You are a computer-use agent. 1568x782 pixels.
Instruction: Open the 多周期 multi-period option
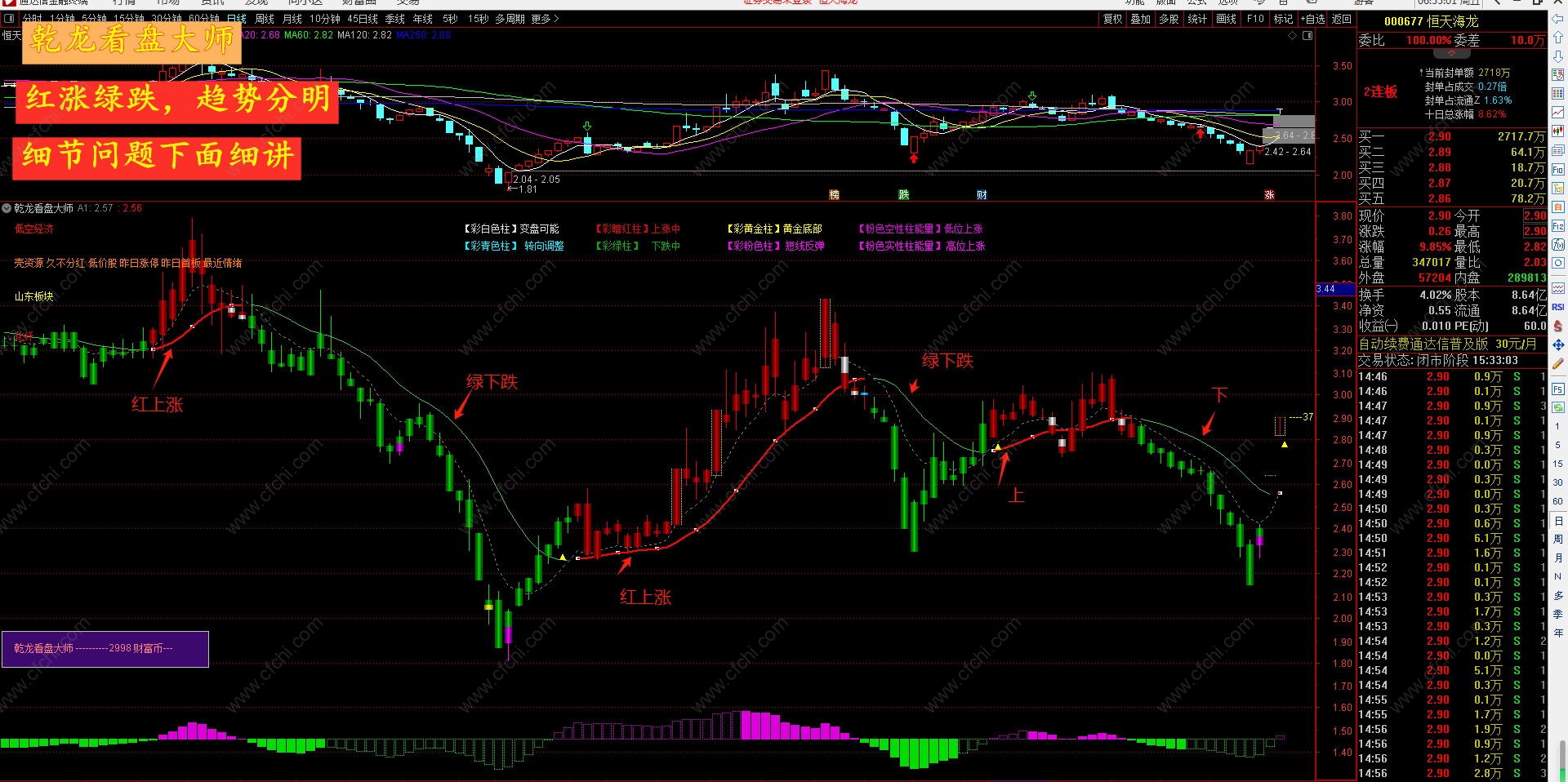click(x=510, y=19)
